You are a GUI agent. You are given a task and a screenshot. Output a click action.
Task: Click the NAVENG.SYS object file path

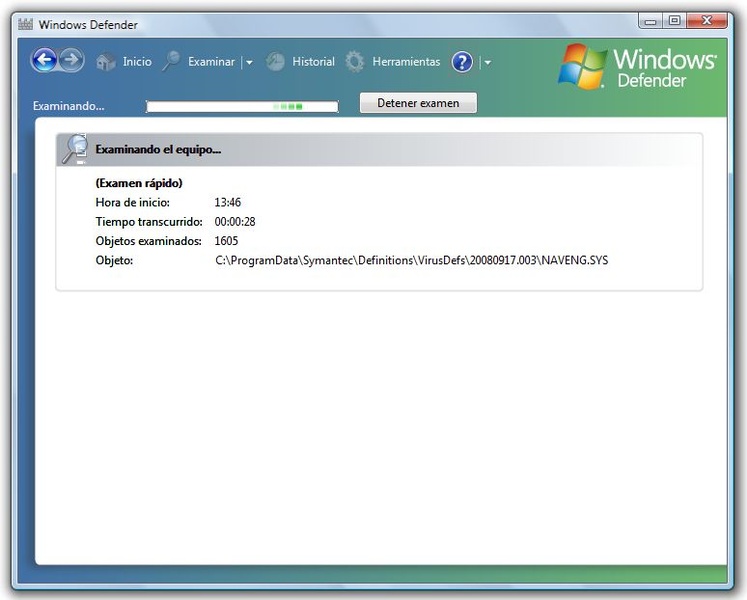tap(411, 261)
